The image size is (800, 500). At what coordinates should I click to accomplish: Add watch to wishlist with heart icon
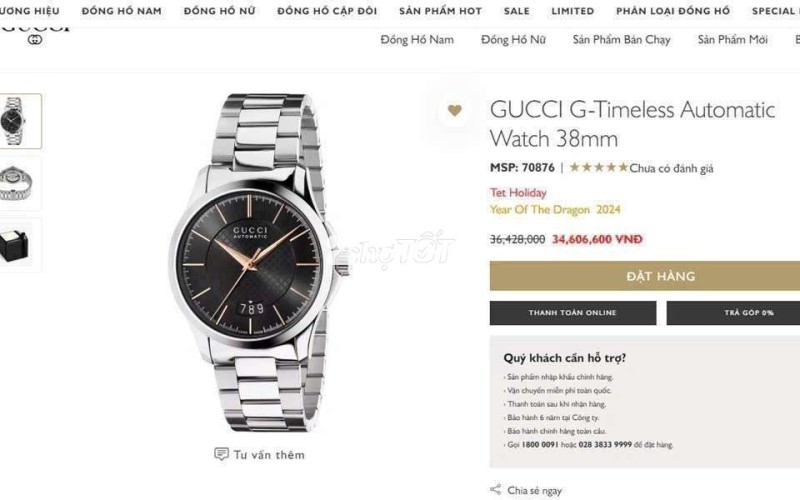pyautogui.click(x=455, y=110)
